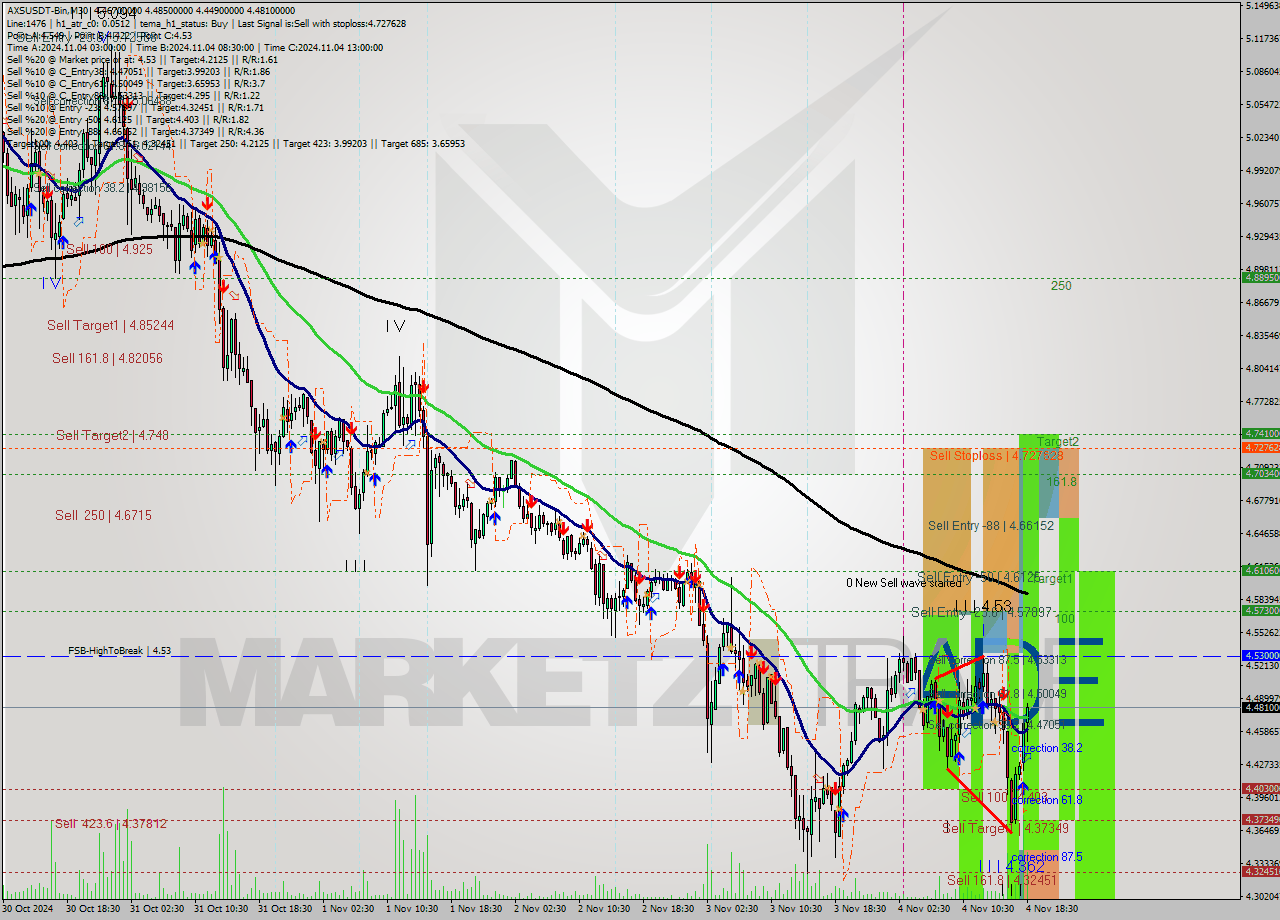Click the 'FSB-HighToBreak | 4.53' line label

click(x=119, y=651)
